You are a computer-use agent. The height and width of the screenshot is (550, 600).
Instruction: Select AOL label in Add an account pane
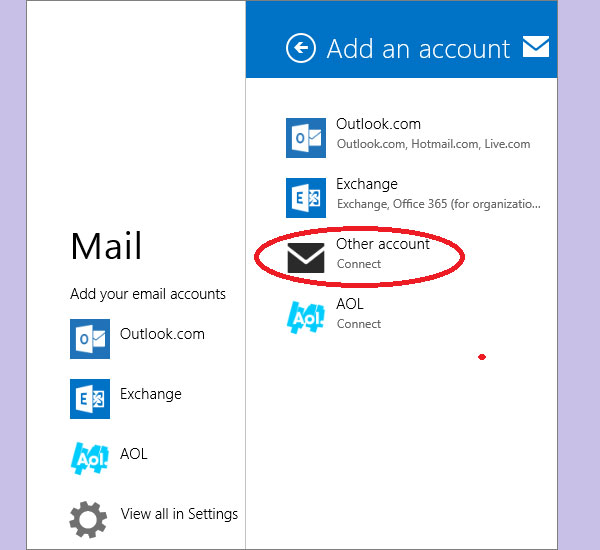[350, 304]
